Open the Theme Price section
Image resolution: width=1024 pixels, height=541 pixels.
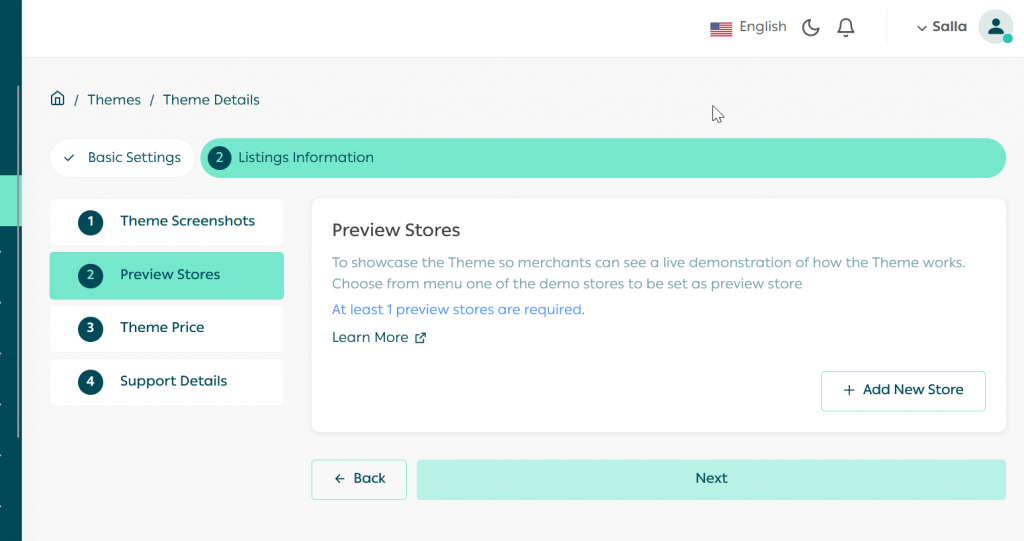(x=161, y=328)
